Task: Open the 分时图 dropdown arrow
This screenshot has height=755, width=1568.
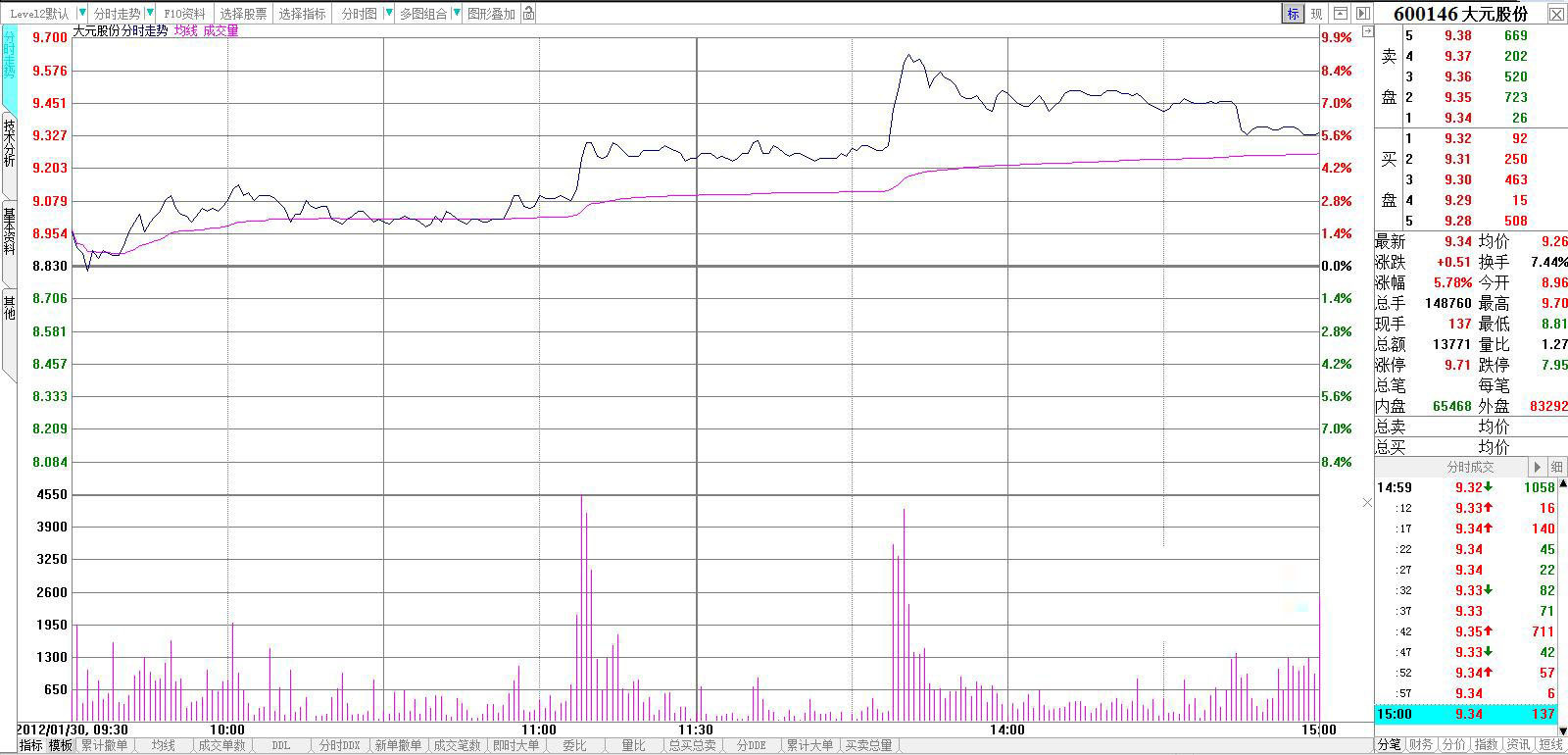Action: [389, 14]
